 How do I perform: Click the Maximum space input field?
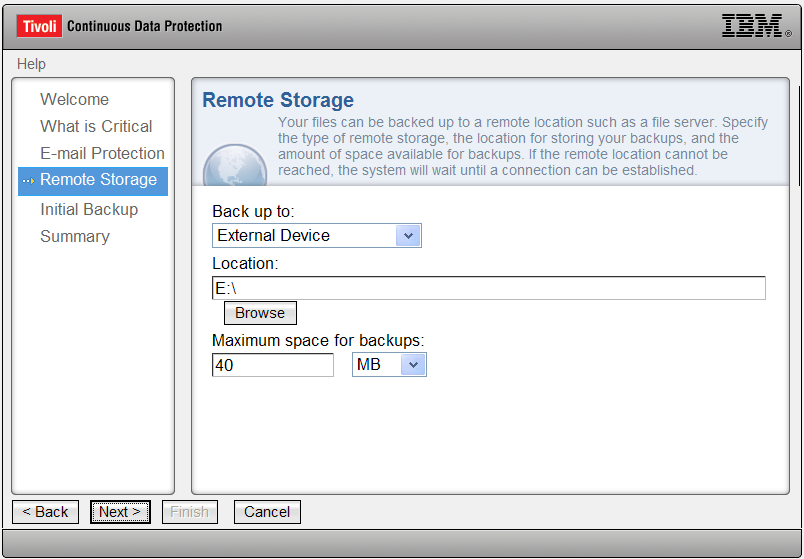tap(273, 365)
